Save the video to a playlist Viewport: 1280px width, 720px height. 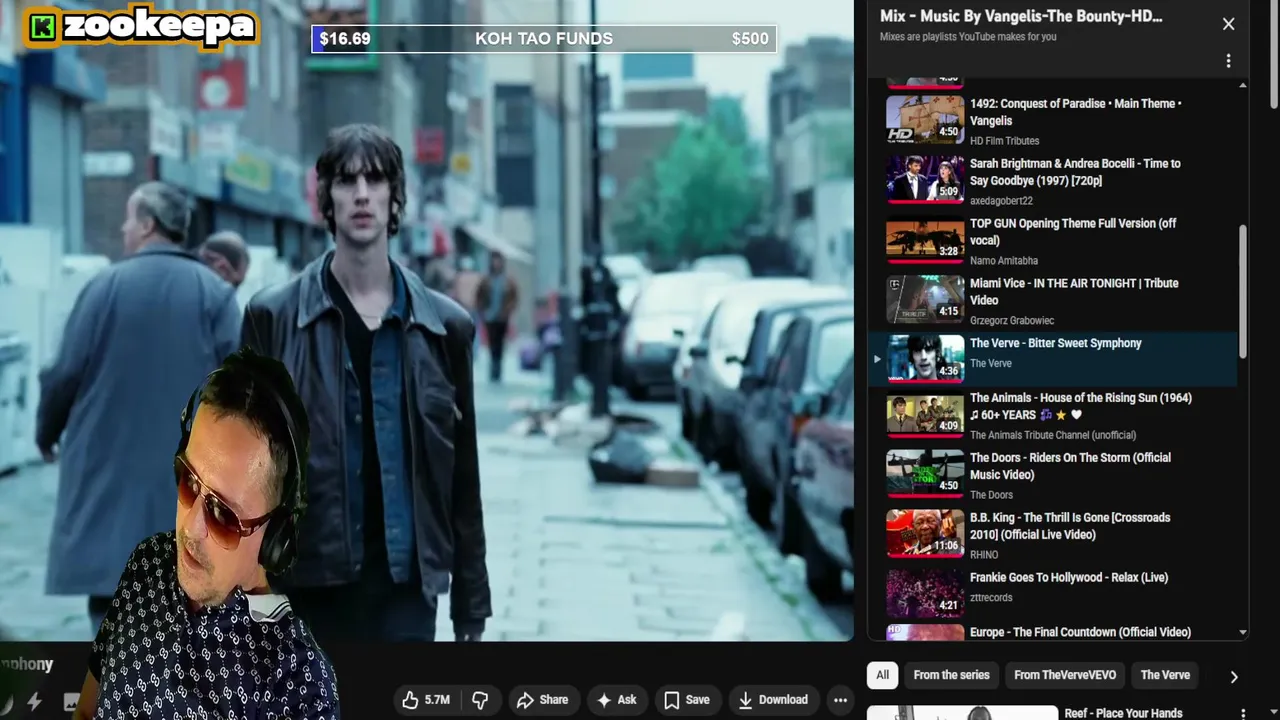click(x=687, y=700)
